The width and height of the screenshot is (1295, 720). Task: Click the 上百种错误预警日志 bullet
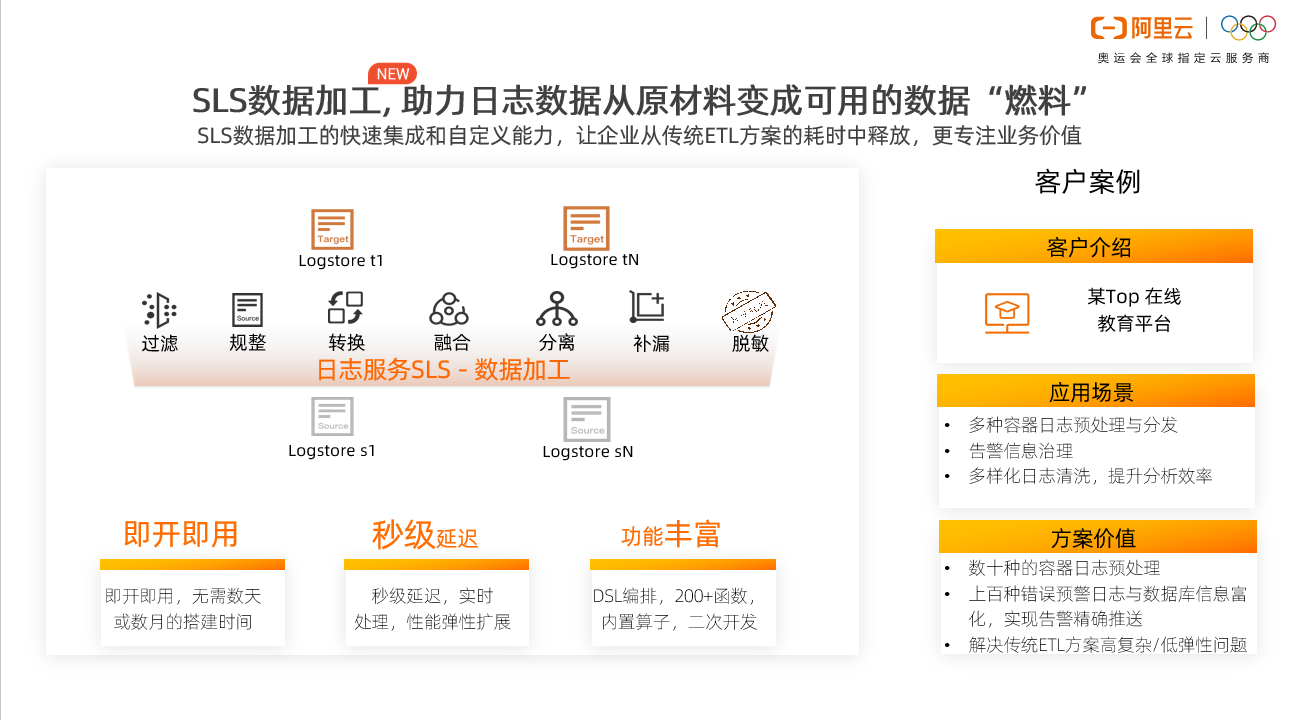click(1107, 606)
